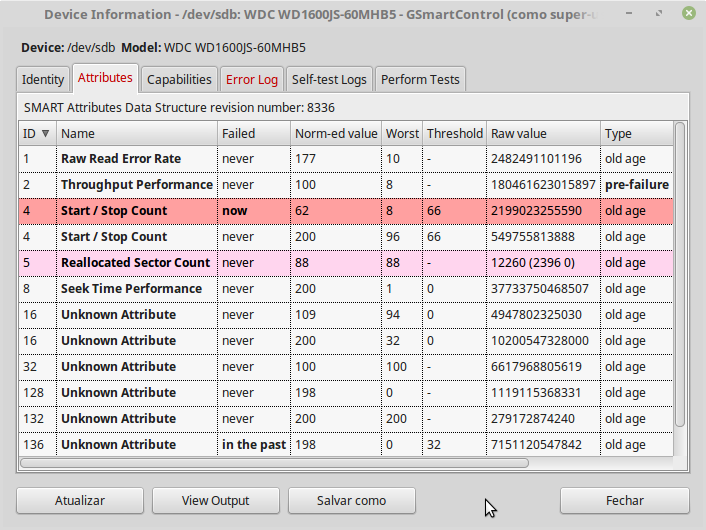Click the Salvar como button
The image size is (706, 530).
tap(351, 500)
